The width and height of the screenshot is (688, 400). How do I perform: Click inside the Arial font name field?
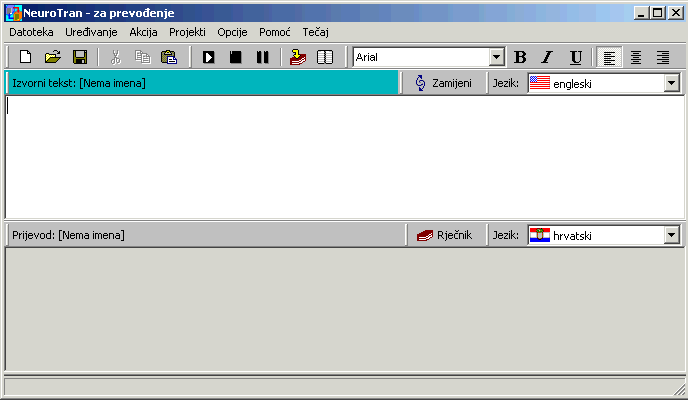[421, 57]
